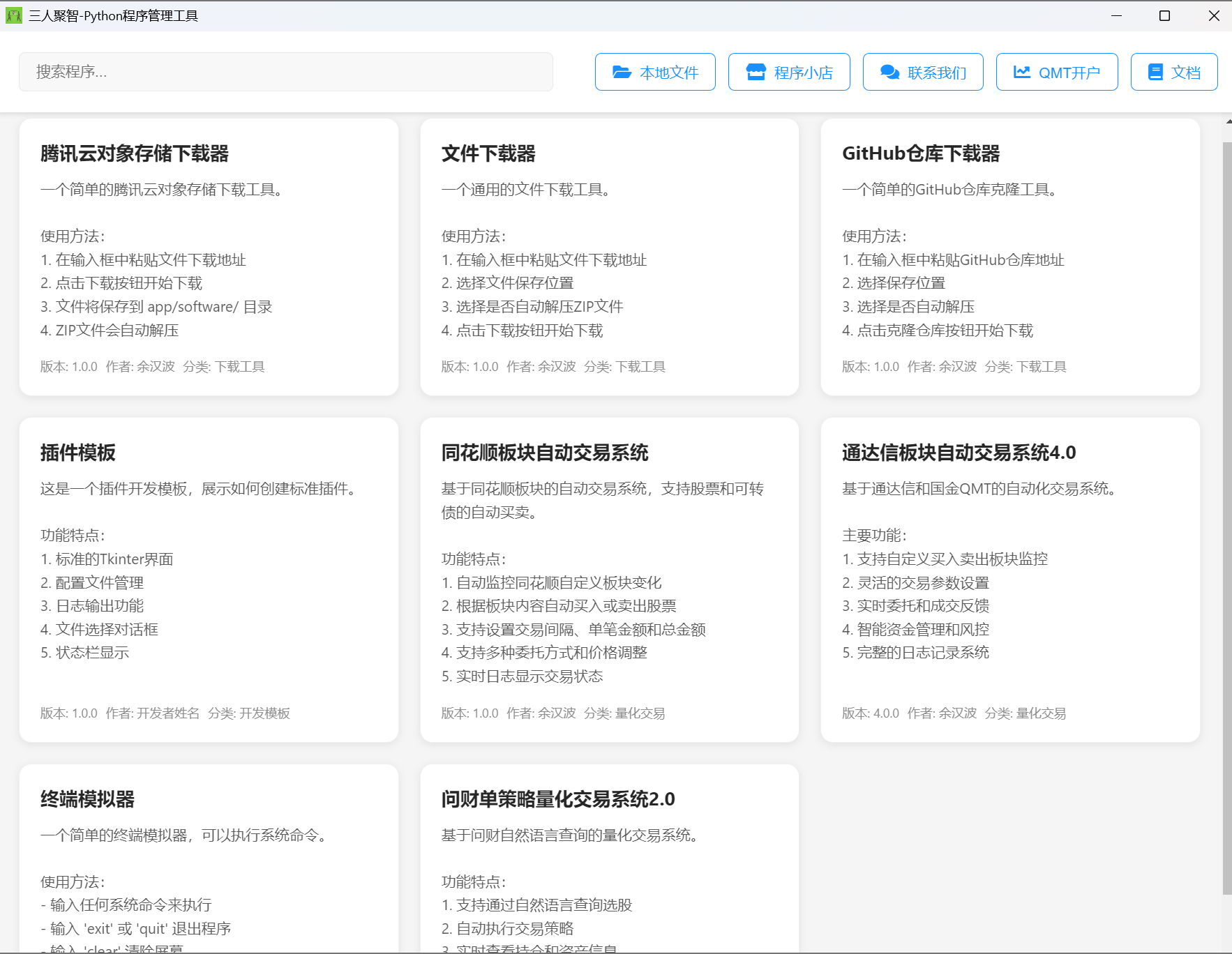Viewport: 1232px width, 954px height.
Task: Click the vertical scrollbar thumb
Action: point(1227,516)
